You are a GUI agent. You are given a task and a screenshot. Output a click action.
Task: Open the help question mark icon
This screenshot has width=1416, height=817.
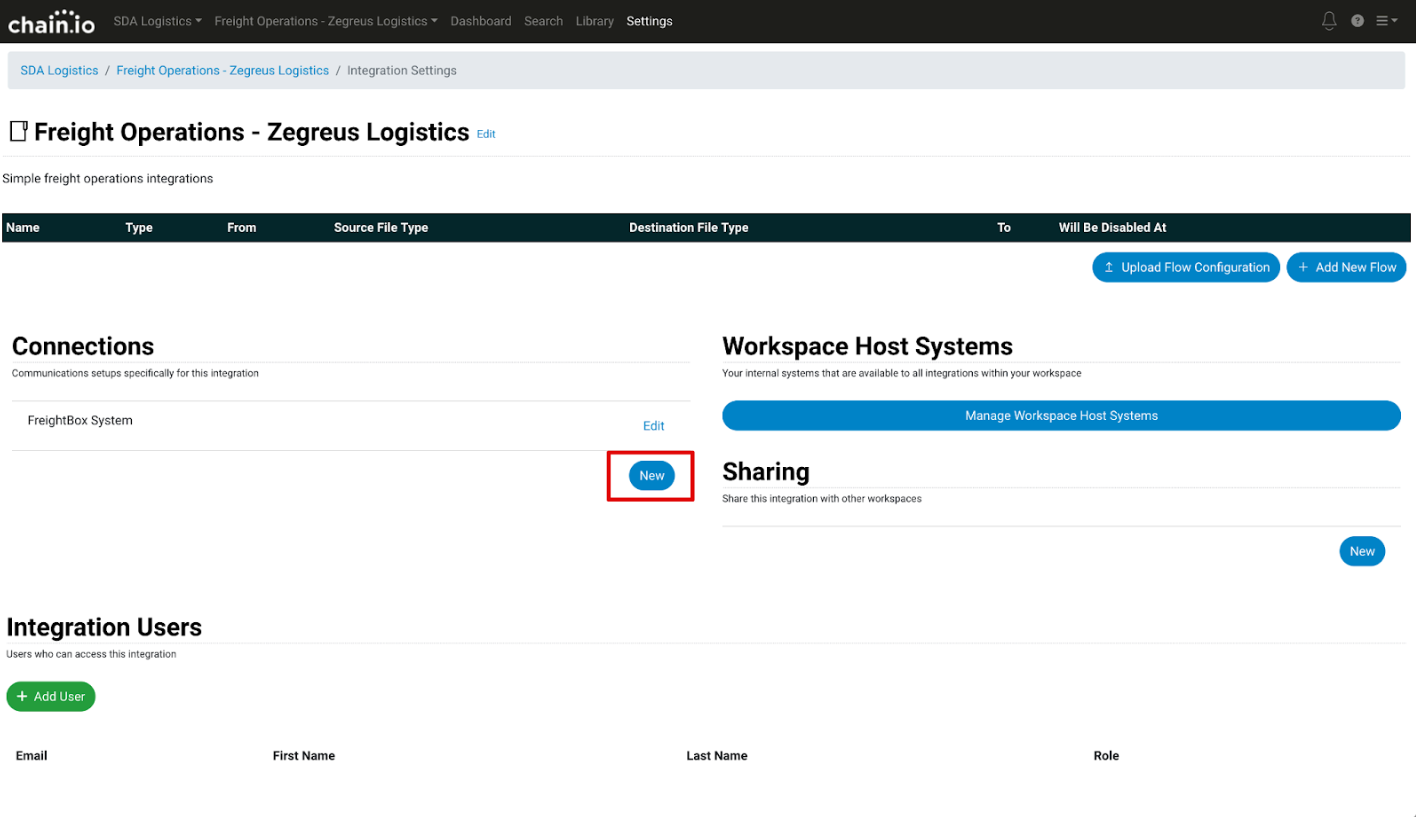(x=1357, y=21)
